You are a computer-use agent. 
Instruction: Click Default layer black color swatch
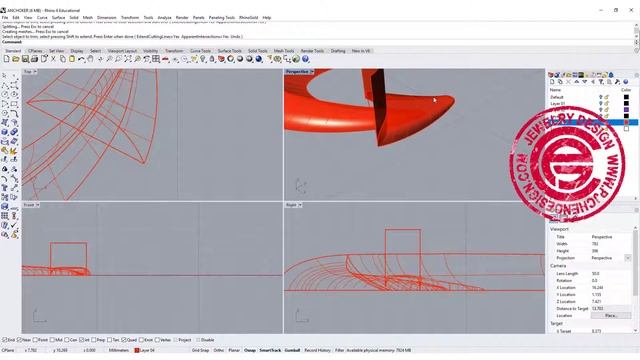pyautogui.click(x=626, y=97)
